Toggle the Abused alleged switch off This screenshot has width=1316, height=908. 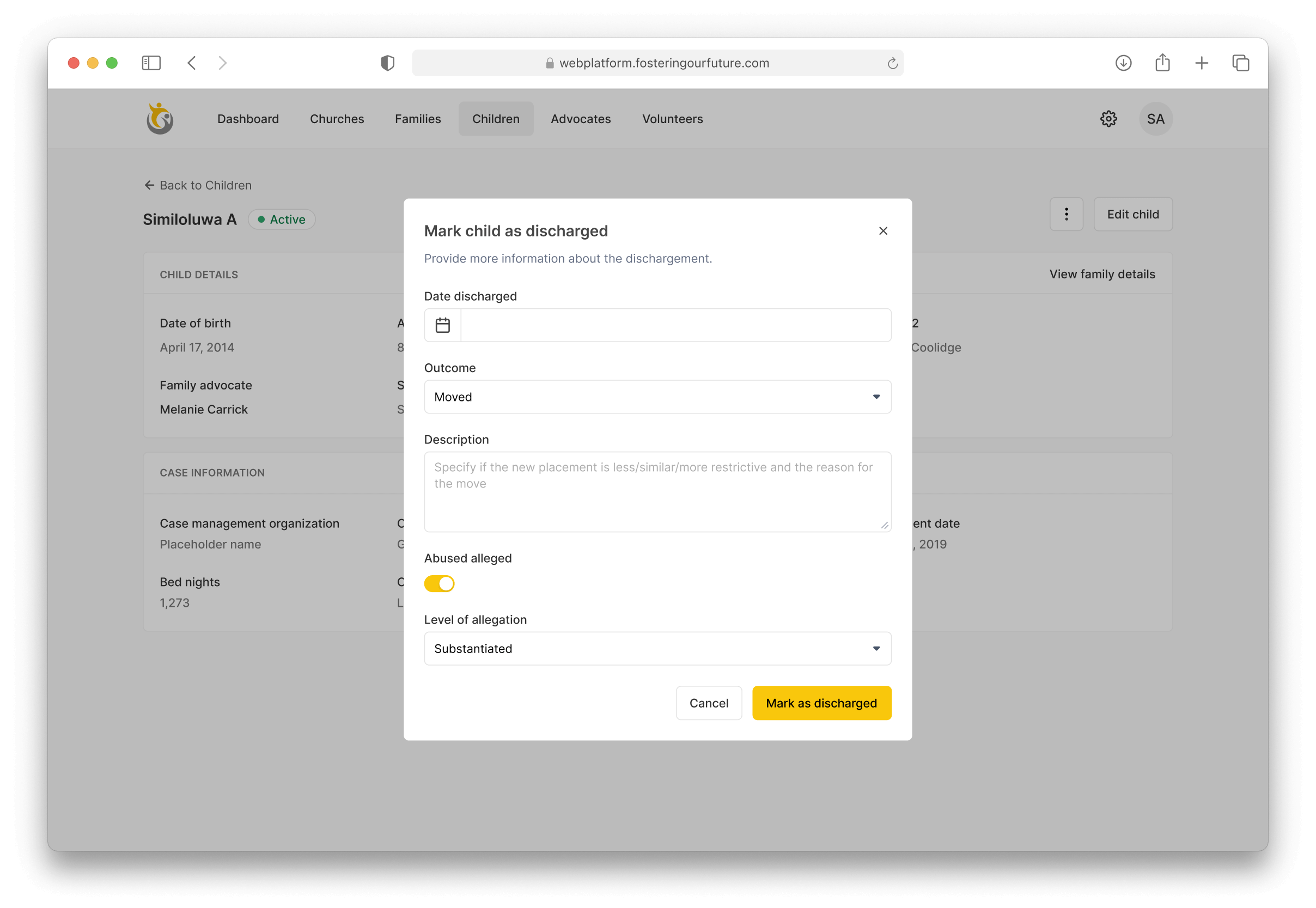[x=439, y=583]
